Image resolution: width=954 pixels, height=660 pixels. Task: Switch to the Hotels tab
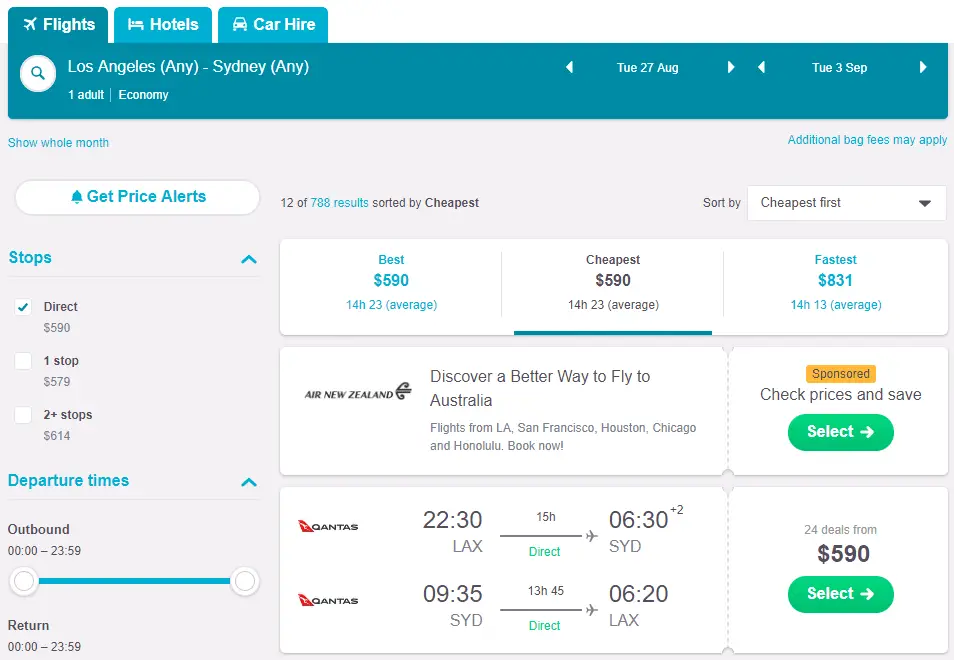pyautogui.click(x=163, y=24)
